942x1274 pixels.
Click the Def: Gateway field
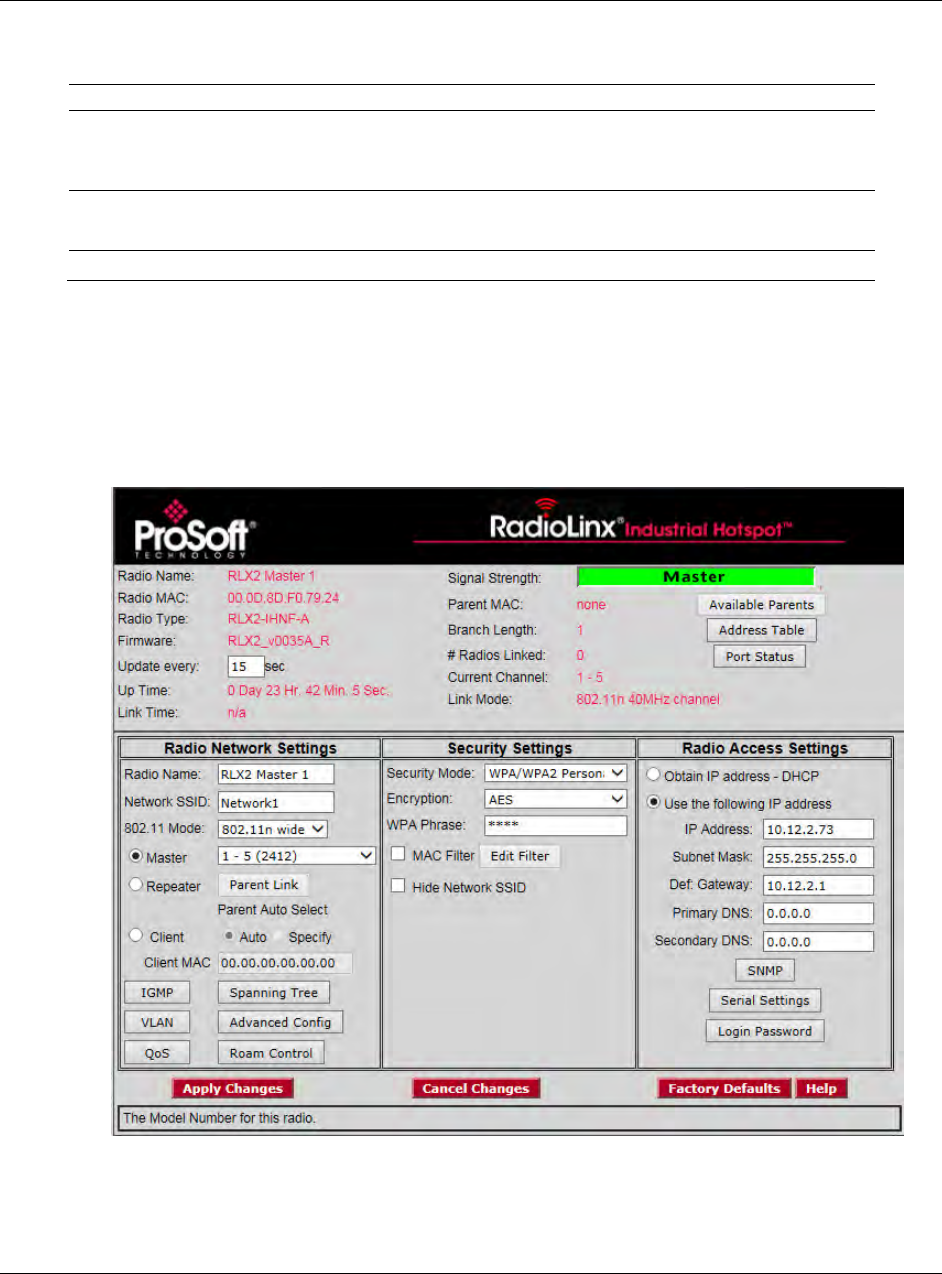(x=818, y=886)
